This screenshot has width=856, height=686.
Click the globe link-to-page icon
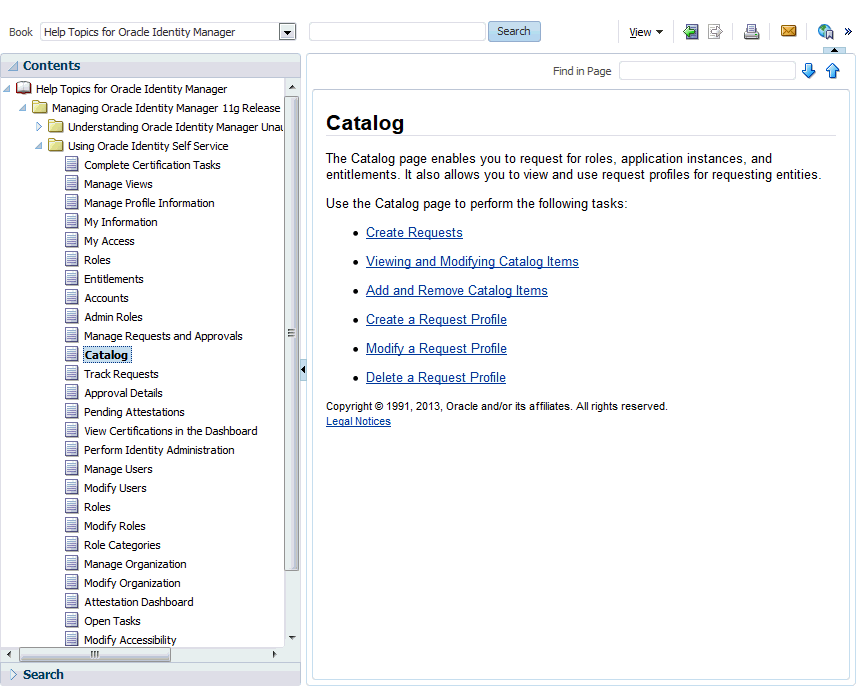[825, 32]
